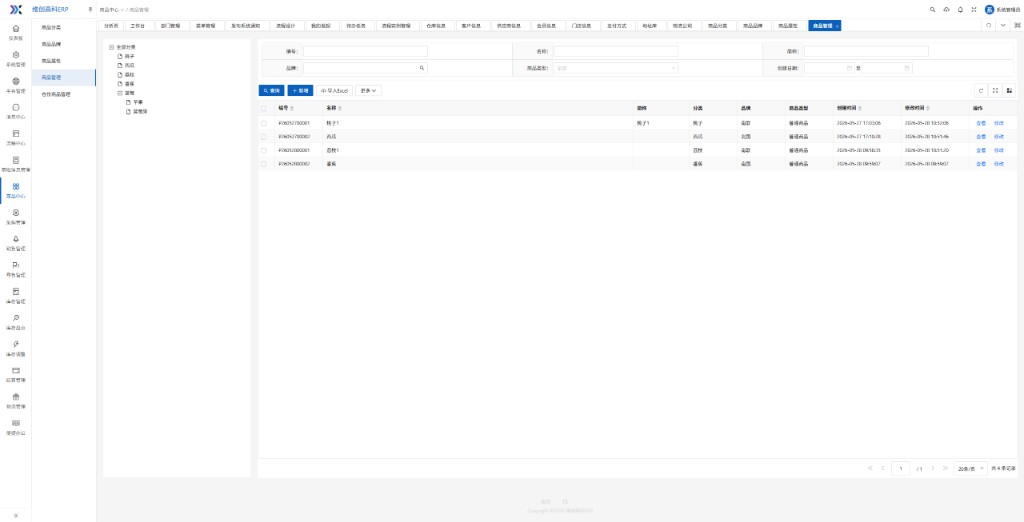Click the 导入Excel button
The image size is (1024, 522).
pos(335,91)
